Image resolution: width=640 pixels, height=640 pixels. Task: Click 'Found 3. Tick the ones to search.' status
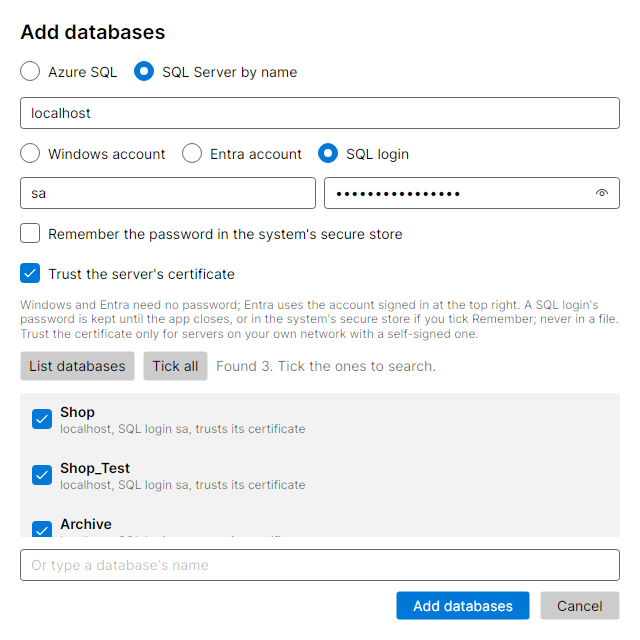(x=326, y=366)
